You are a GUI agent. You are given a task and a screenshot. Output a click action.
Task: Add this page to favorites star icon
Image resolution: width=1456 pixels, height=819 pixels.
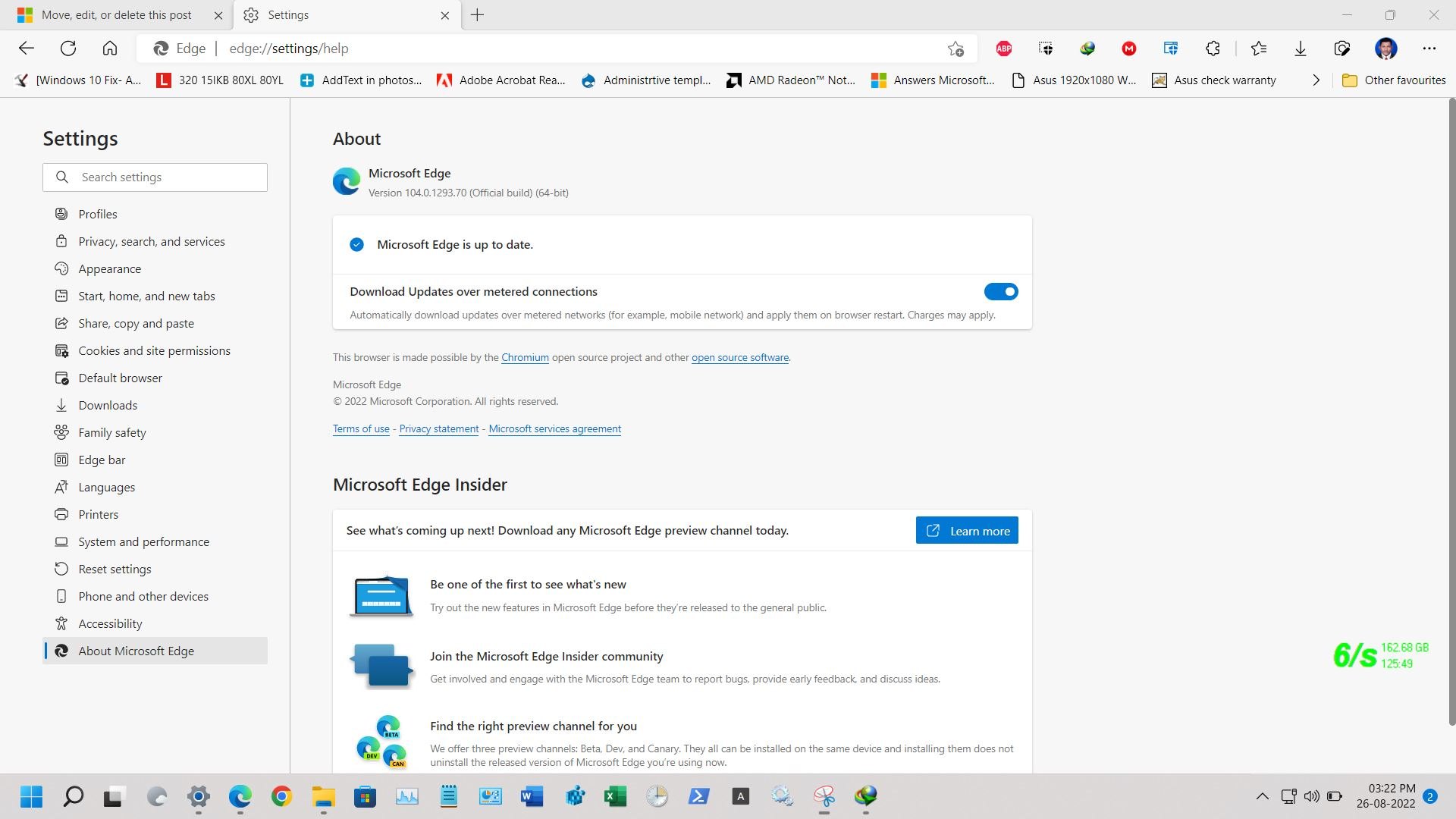955,49
